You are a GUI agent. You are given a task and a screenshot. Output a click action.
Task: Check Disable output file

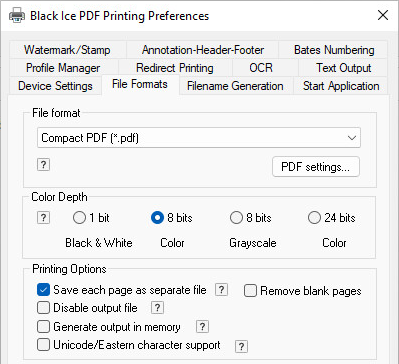point(43,308)
